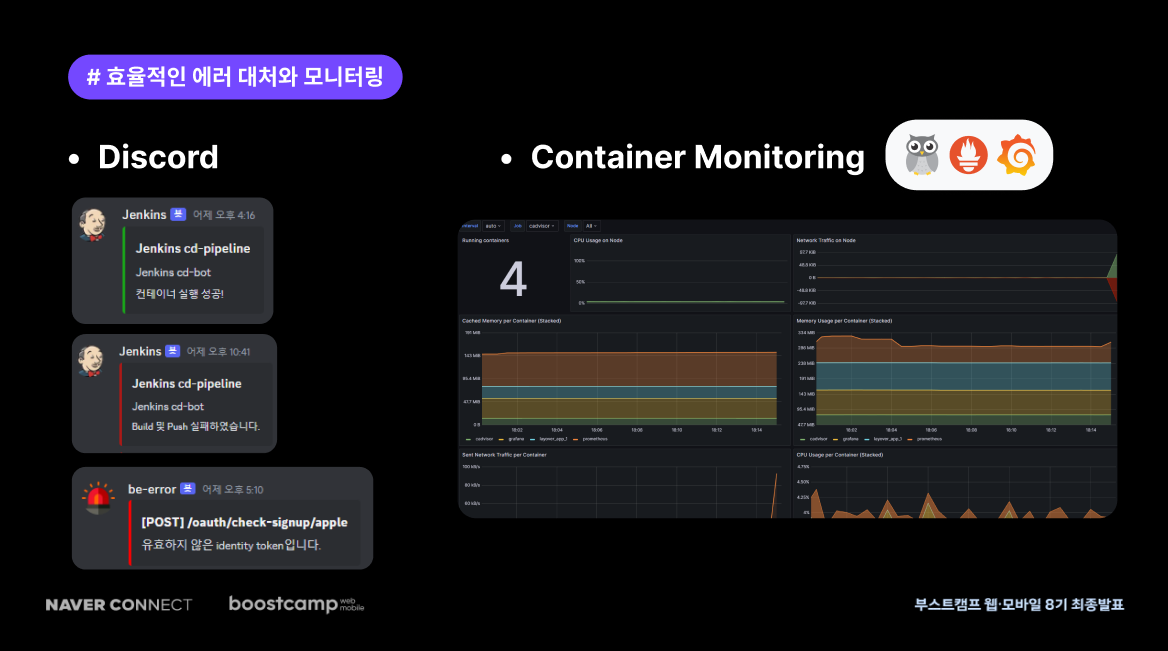This screenshot has width=1168, height=651.
Task: Click the boostcamp web mobile logo
Action: pos(296,604)
